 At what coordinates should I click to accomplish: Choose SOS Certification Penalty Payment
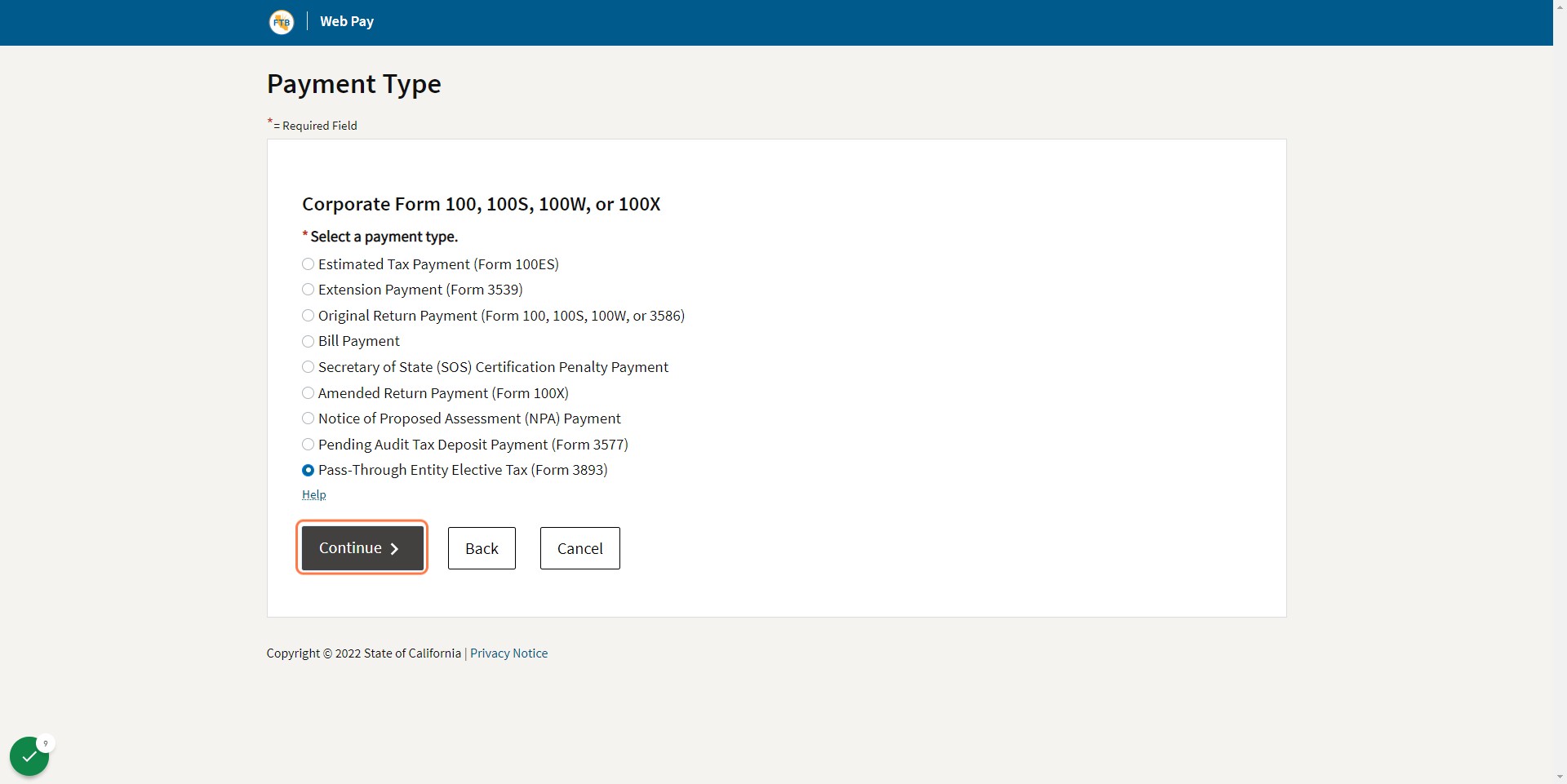(x=308, y=367)
